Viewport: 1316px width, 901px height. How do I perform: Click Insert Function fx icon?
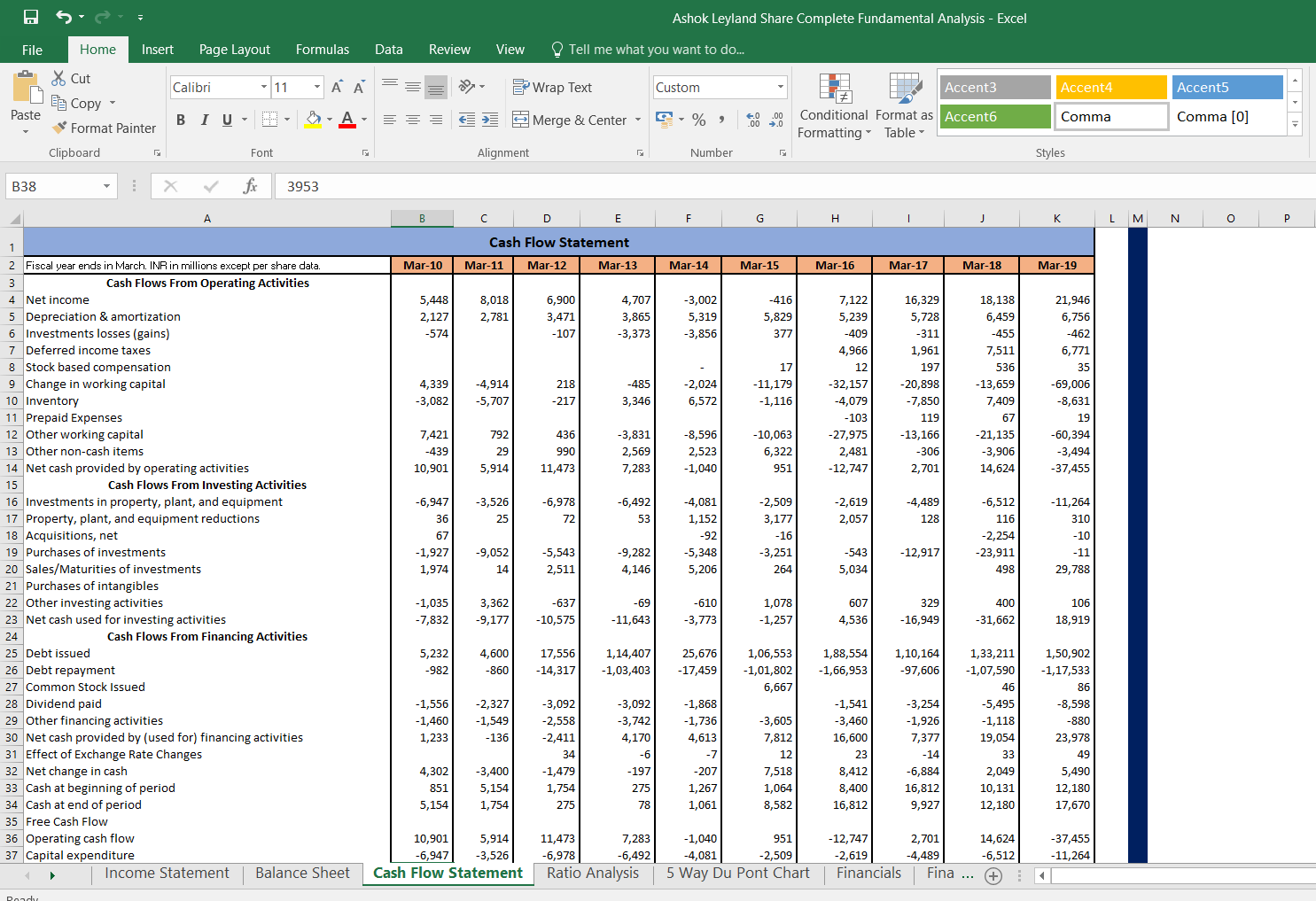click(x=250, y=186)
